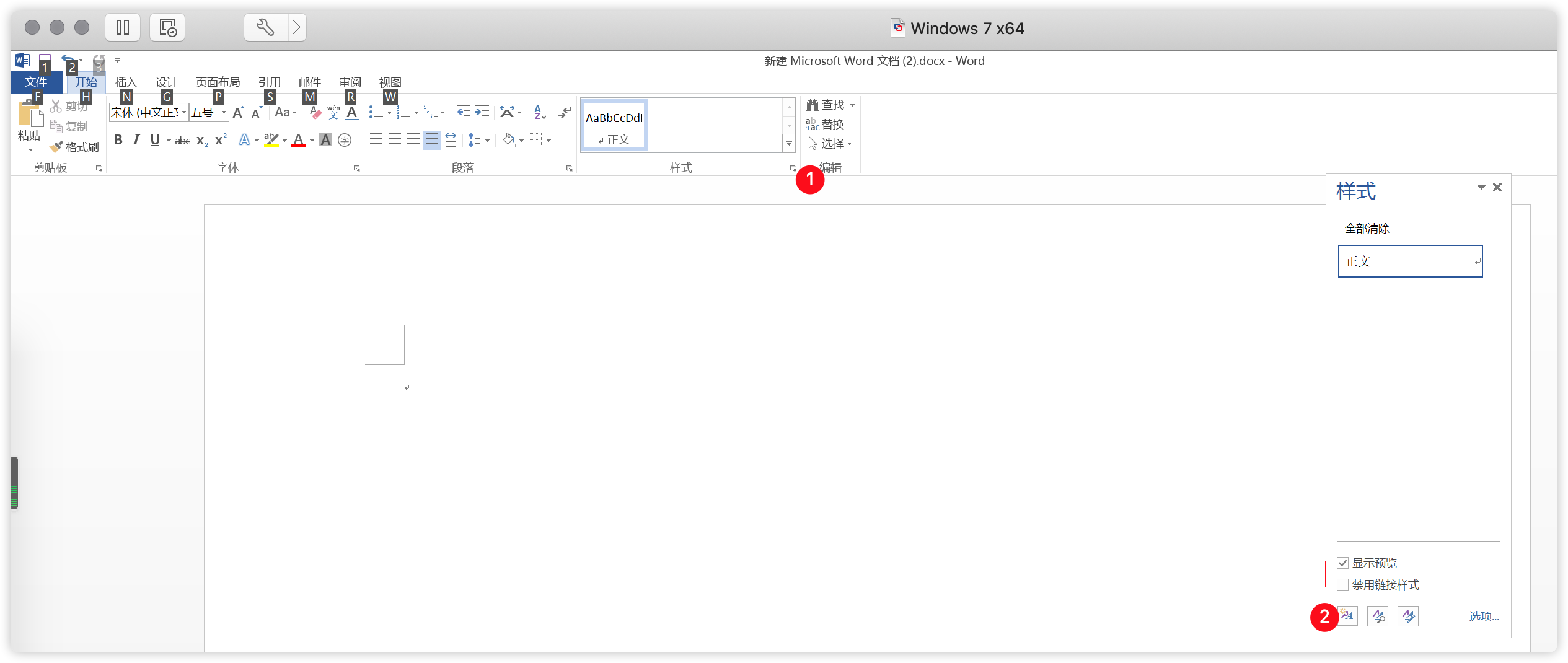Screen dimensions: 1568x663
Task: Expand the styles gallery more arrow
Action: (789, 144)
